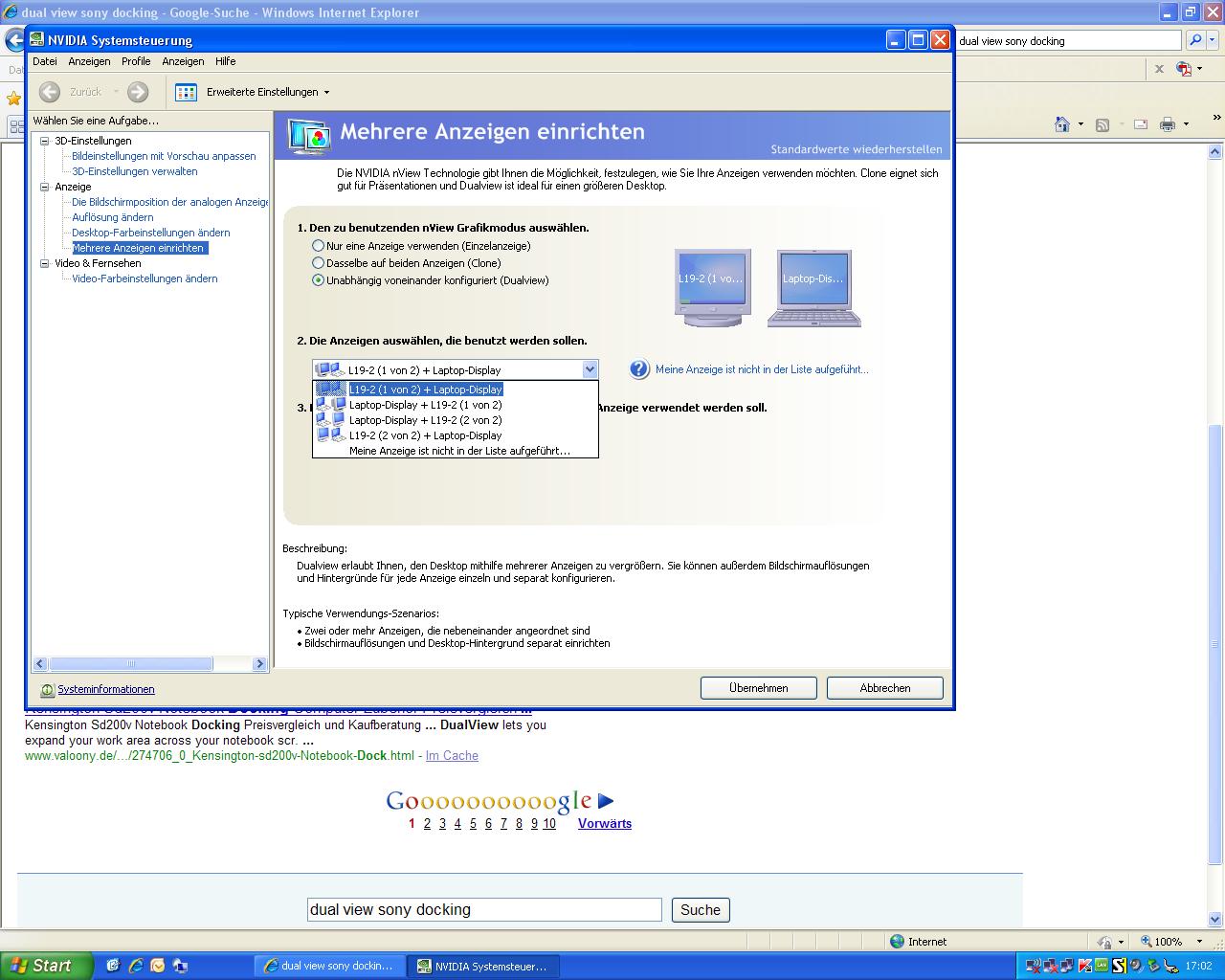Click 'Meine Anzeige ist nicht in der Liste aufgeführt...' link
The image size is (1225, 980).
click(762, 369)
